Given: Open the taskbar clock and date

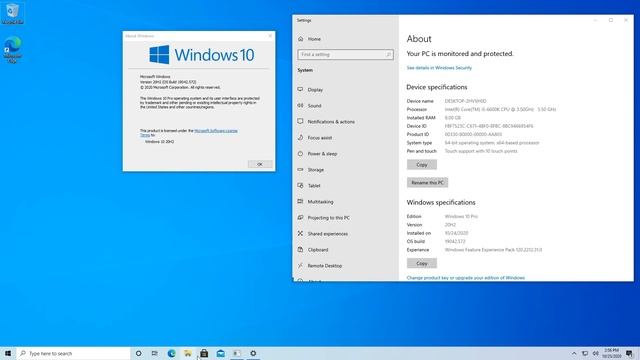Looking at the screenshot, I should [611, 353].
